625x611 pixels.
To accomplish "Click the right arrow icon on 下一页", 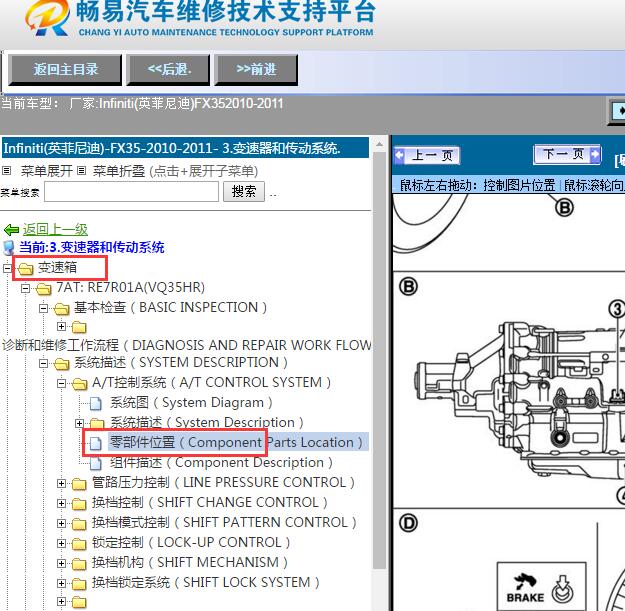I will click(595, 154).
